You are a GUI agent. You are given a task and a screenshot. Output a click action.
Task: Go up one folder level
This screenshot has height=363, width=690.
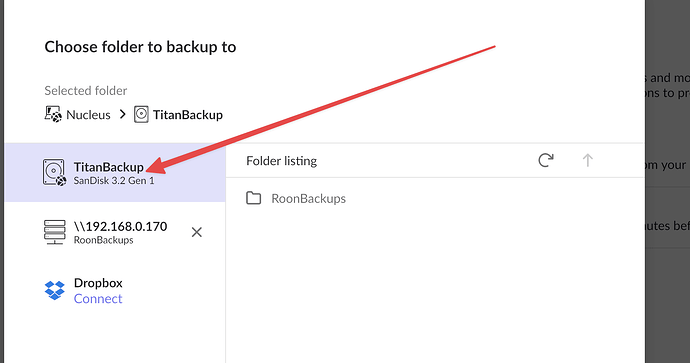[587, 160]
